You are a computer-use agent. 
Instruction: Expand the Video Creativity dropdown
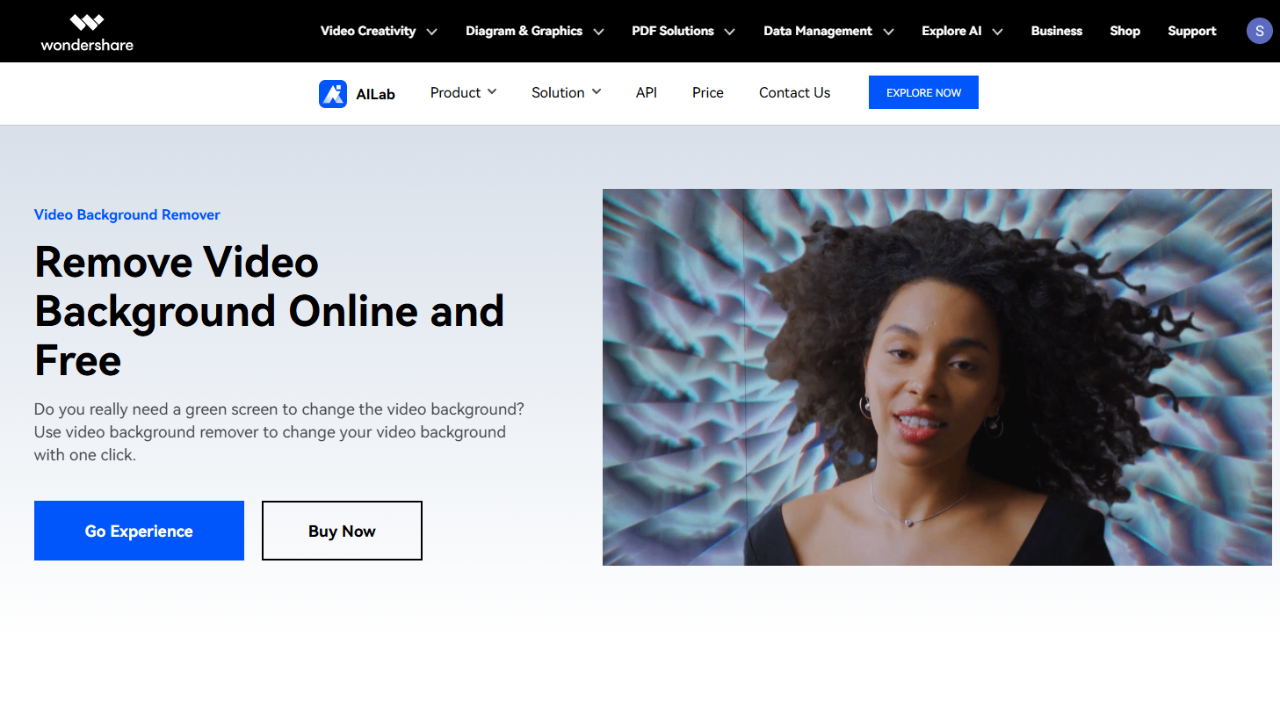click(x=378, y=31)
